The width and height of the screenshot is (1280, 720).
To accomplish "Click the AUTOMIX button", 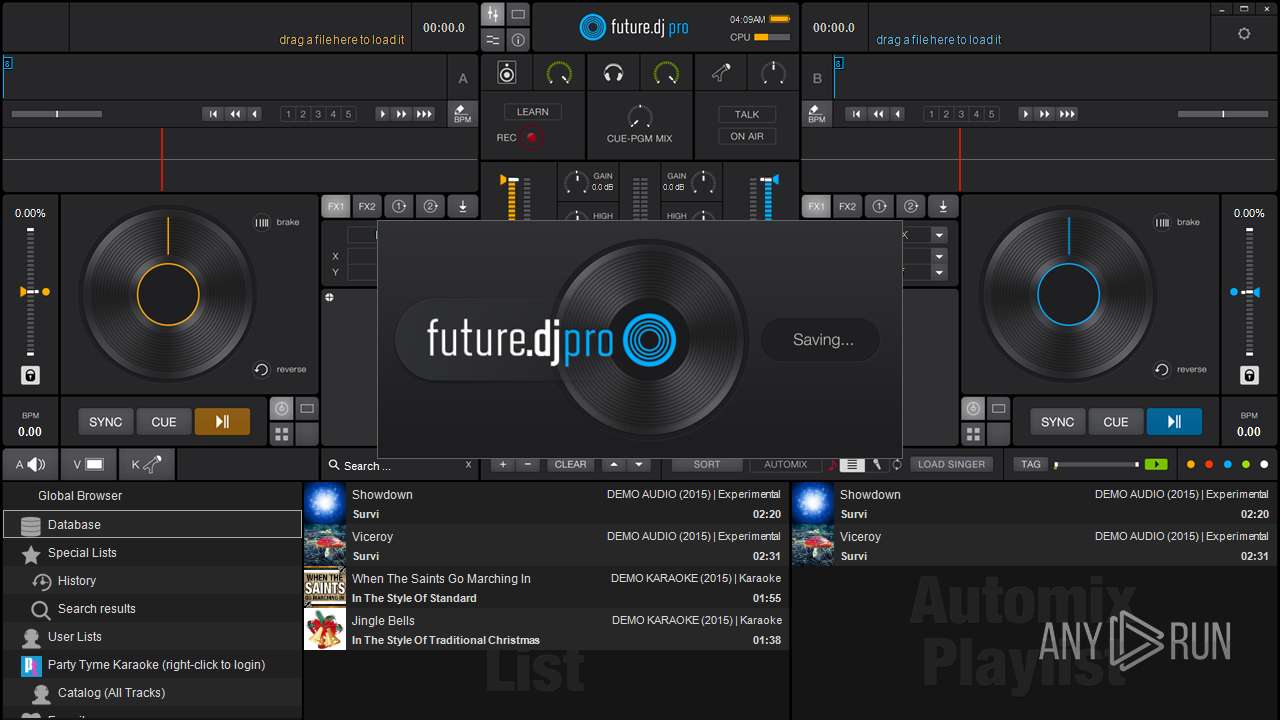I will (786, 464).
